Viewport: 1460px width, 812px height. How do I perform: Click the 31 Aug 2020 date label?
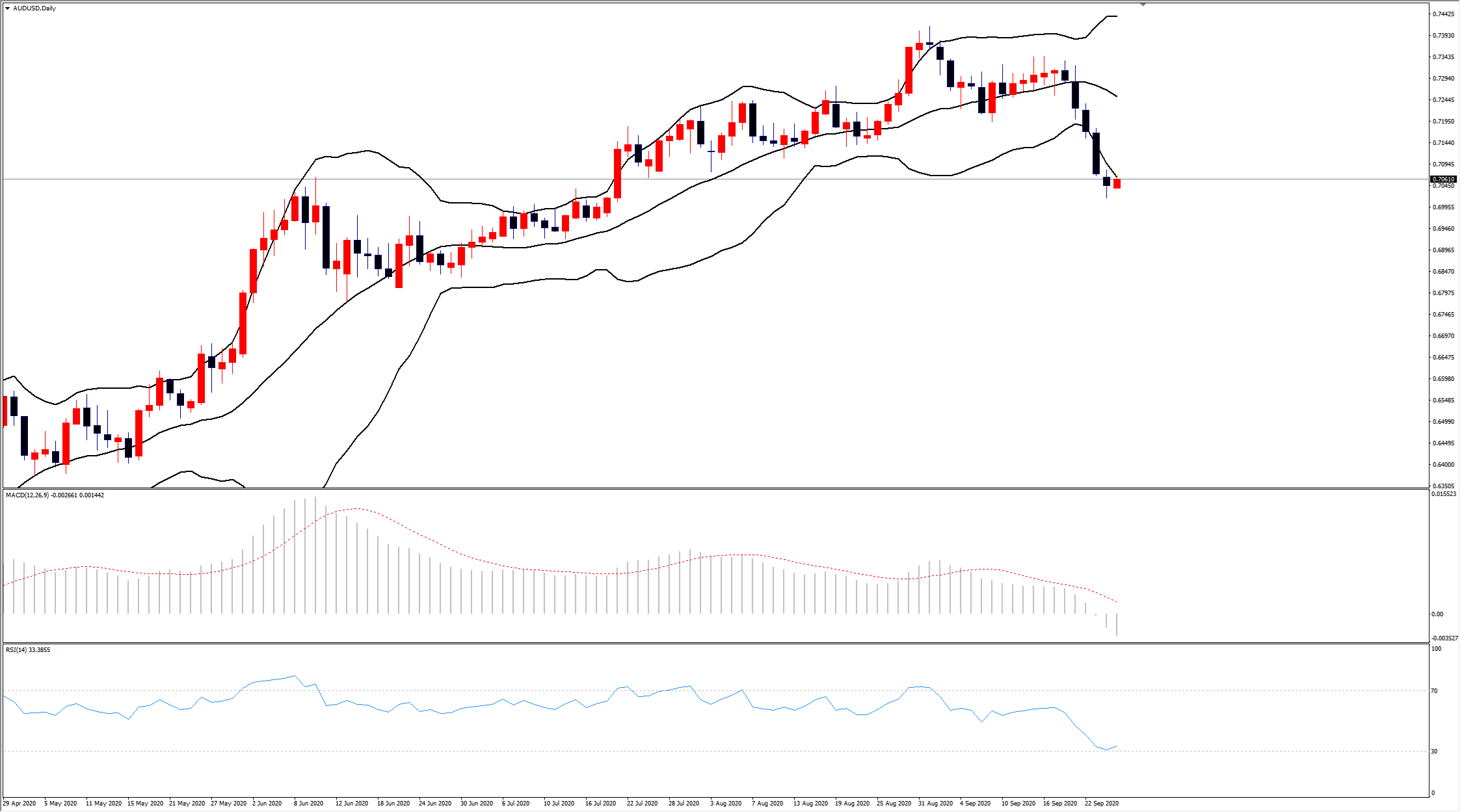(x=936, y=804)
